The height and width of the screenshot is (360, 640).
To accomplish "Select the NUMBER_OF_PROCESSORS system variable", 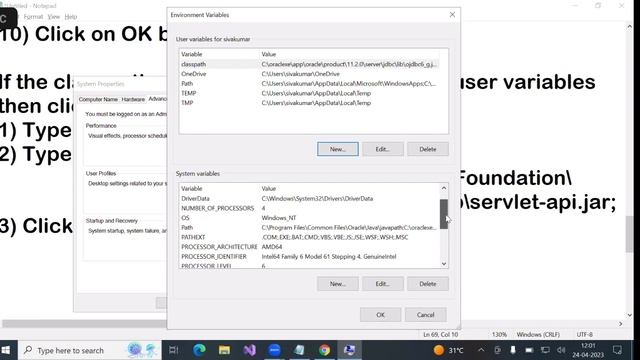I will click(x=309, y=208).
